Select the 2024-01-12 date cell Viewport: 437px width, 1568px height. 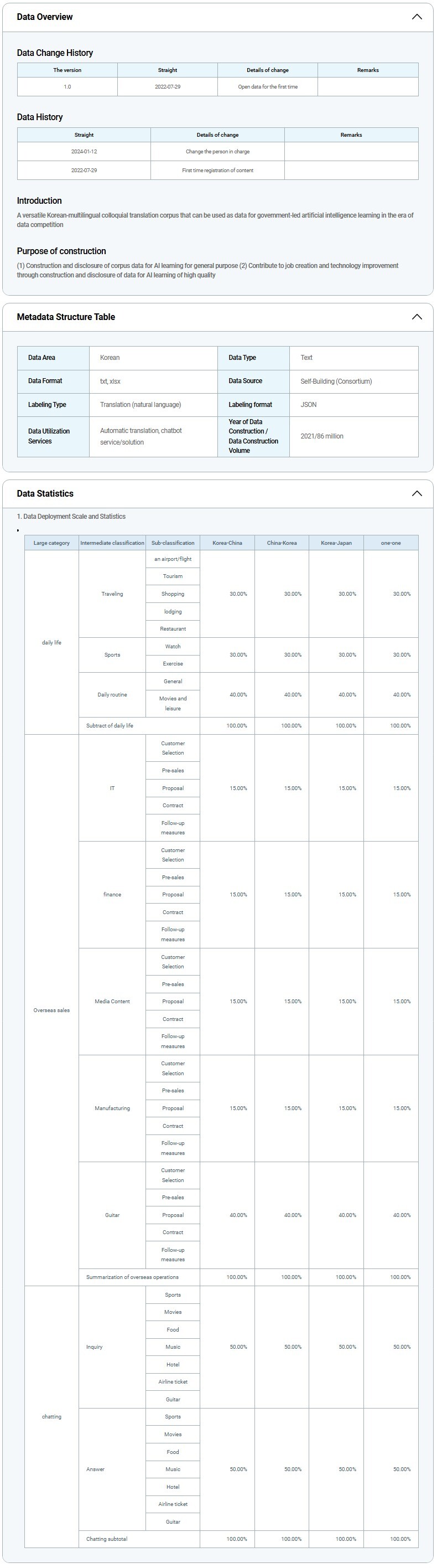tap(84, 152)
